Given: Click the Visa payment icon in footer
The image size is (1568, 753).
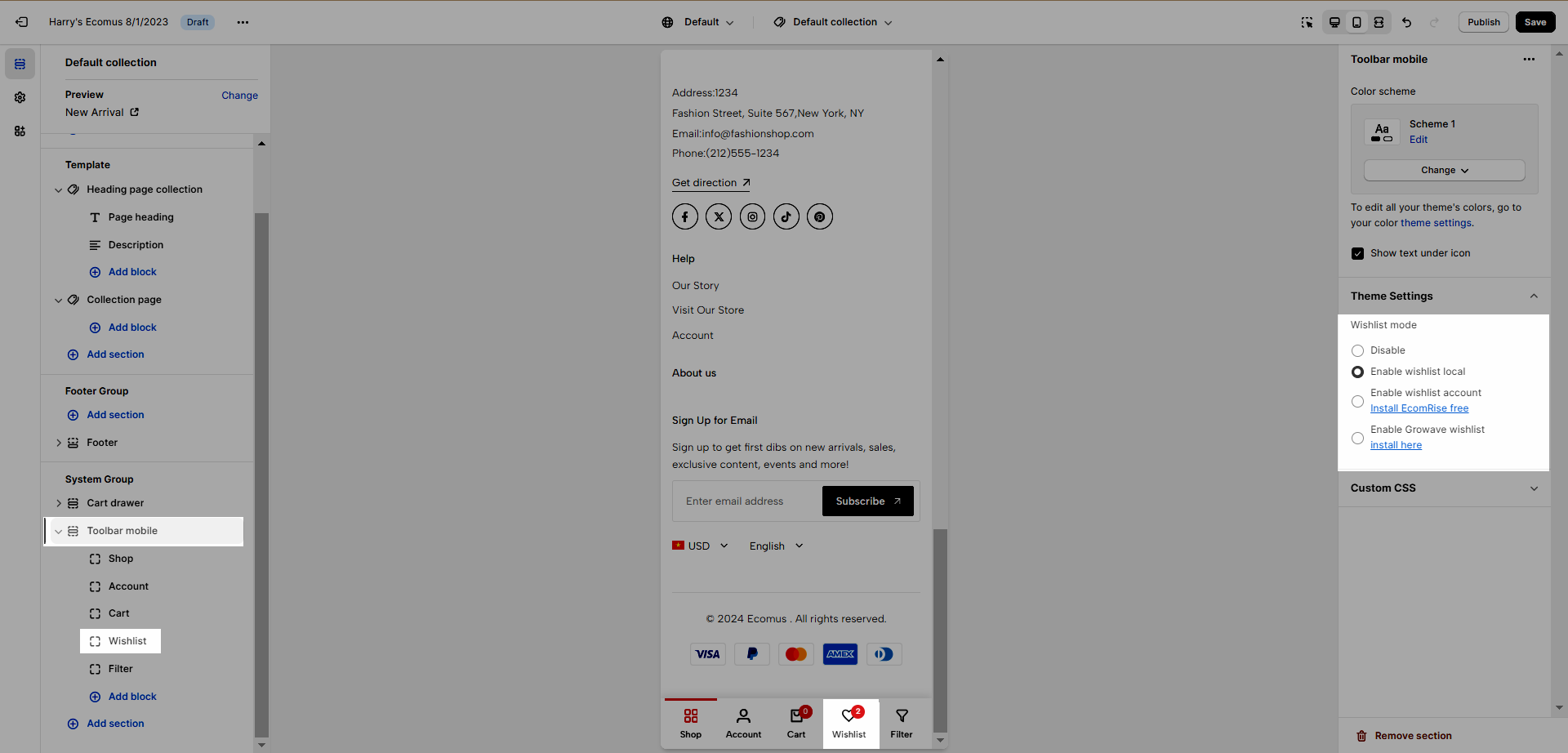Looking at the screenshot, I should (708, 654).
